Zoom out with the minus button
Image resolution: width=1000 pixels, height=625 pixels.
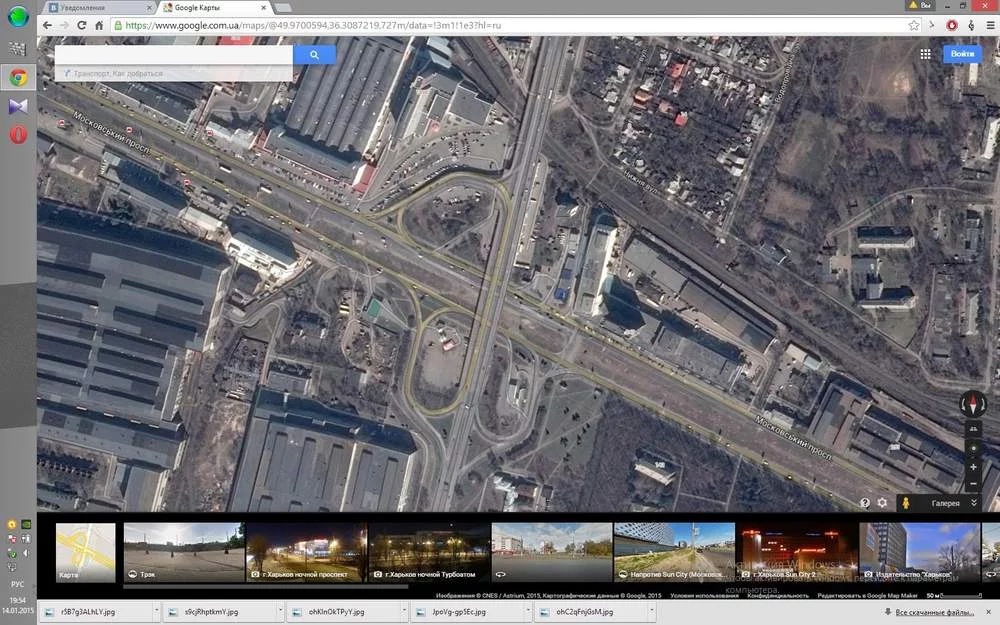[x=973, y=484]
